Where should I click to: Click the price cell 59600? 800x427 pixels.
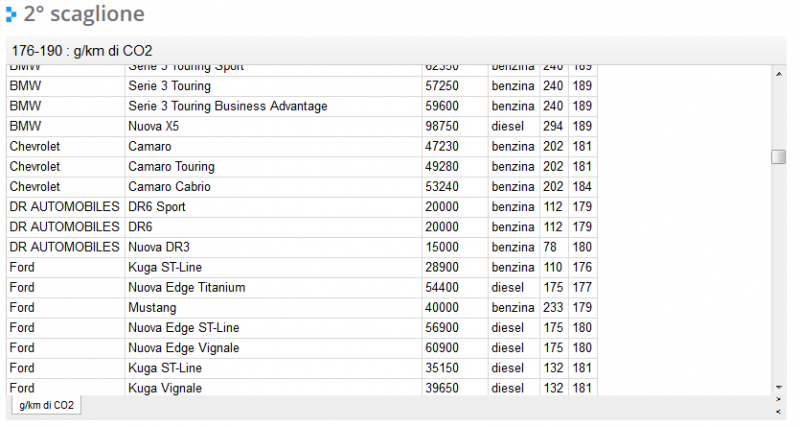click(455, 106)
